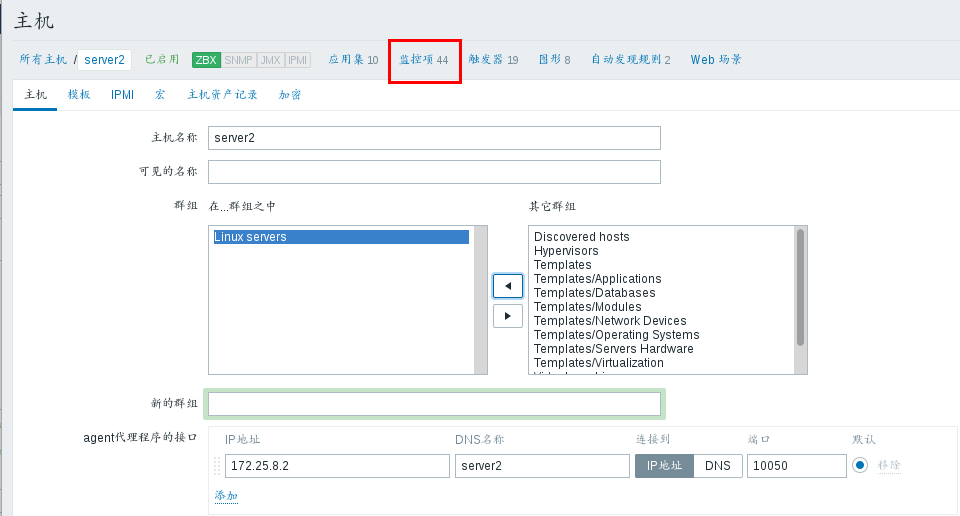Switch to the 模板 tab
The image size is (960, 516).
click(x=79, y=95)
